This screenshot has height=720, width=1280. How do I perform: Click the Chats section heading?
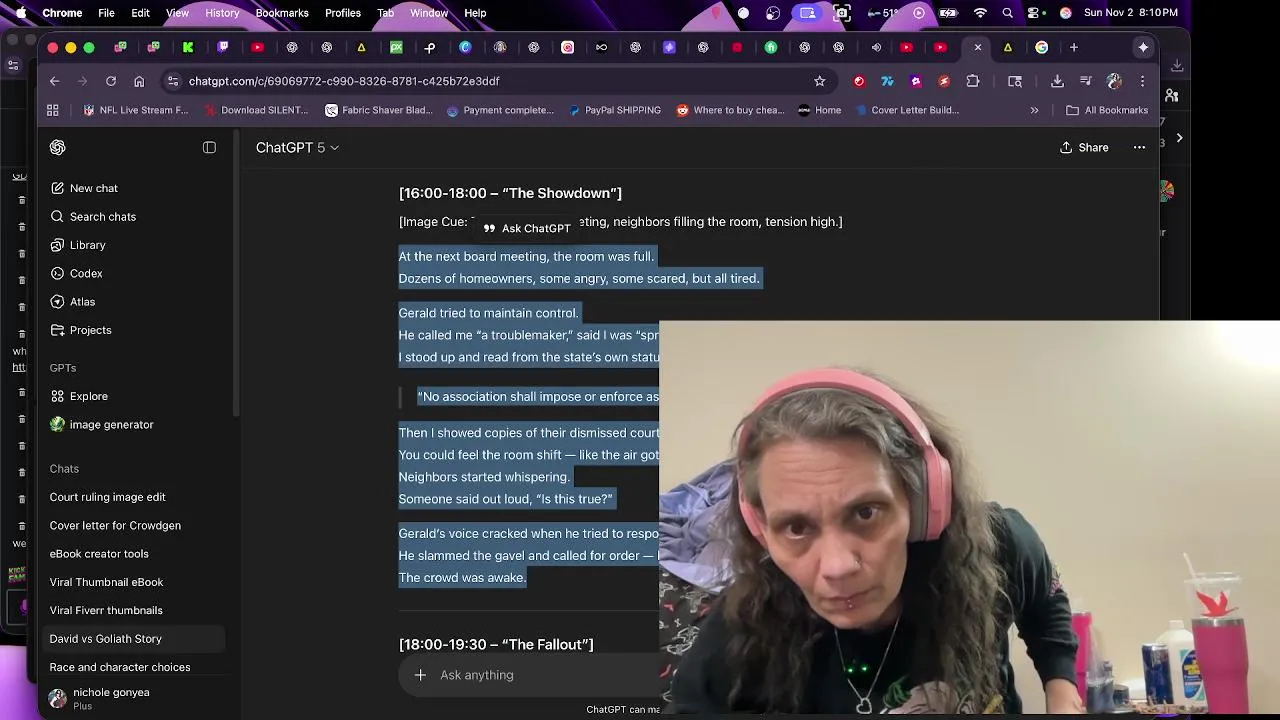tap(64, 469)
